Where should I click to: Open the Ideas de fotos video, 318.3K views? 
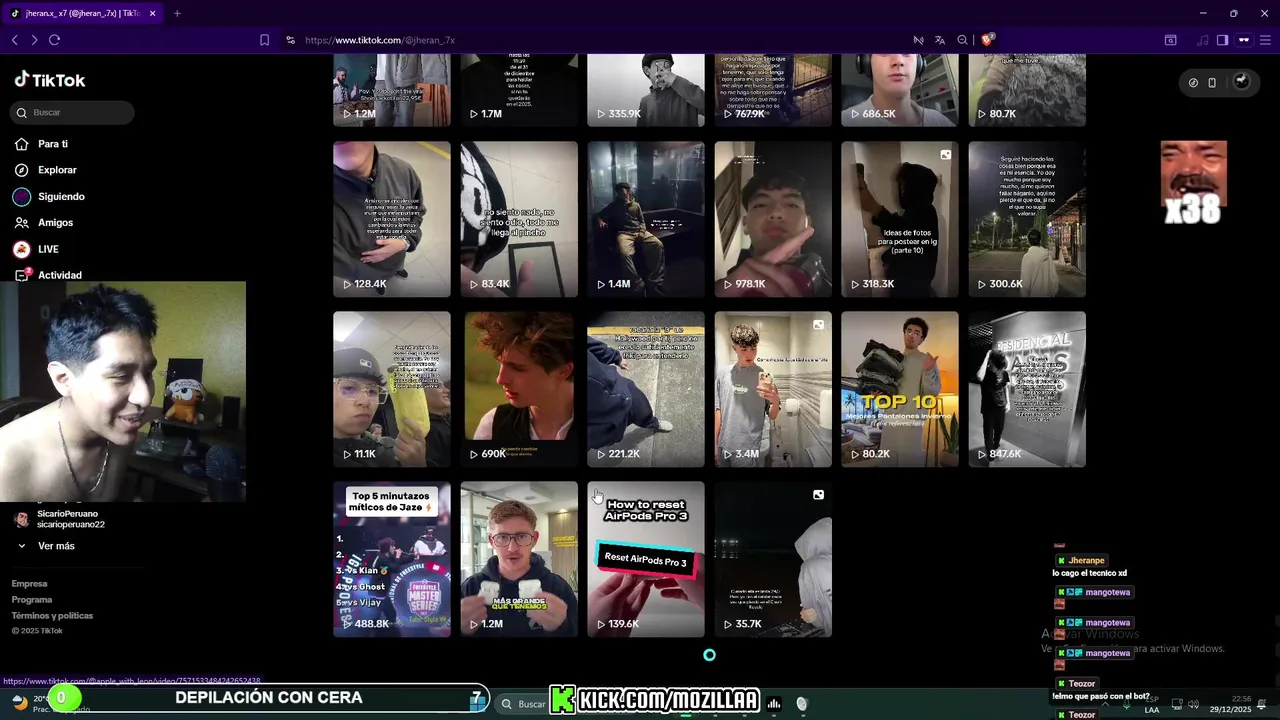tap(900, 219)
